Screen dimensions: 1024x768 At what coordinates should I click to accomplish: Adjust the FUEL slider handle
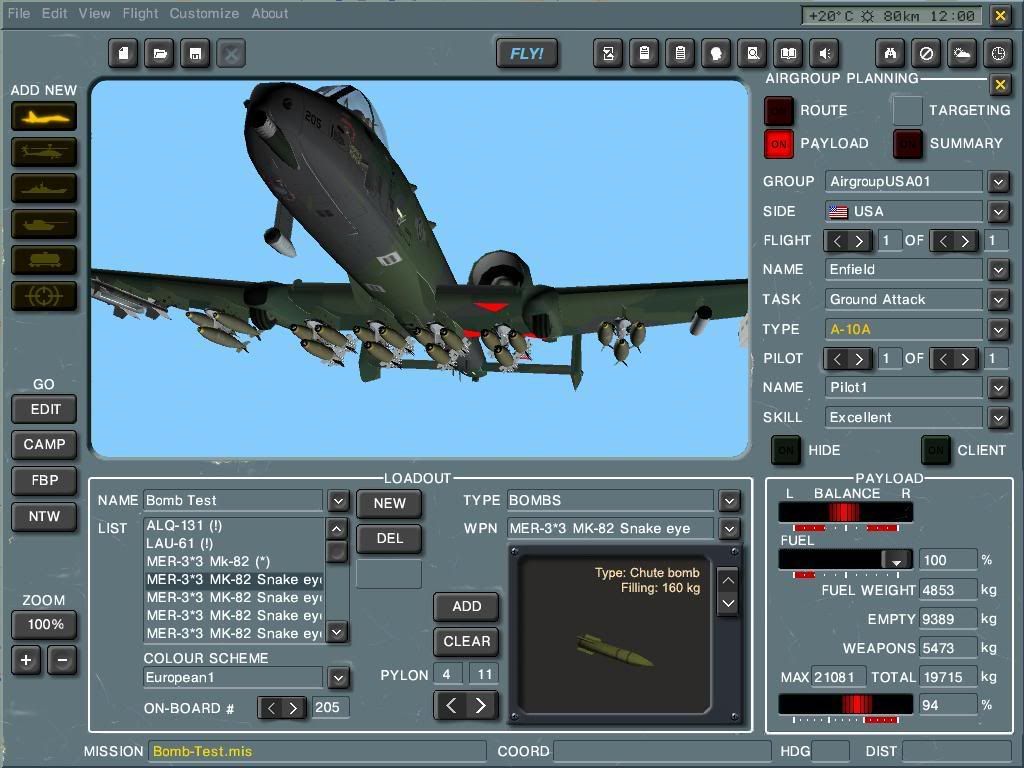click(897, 560)
